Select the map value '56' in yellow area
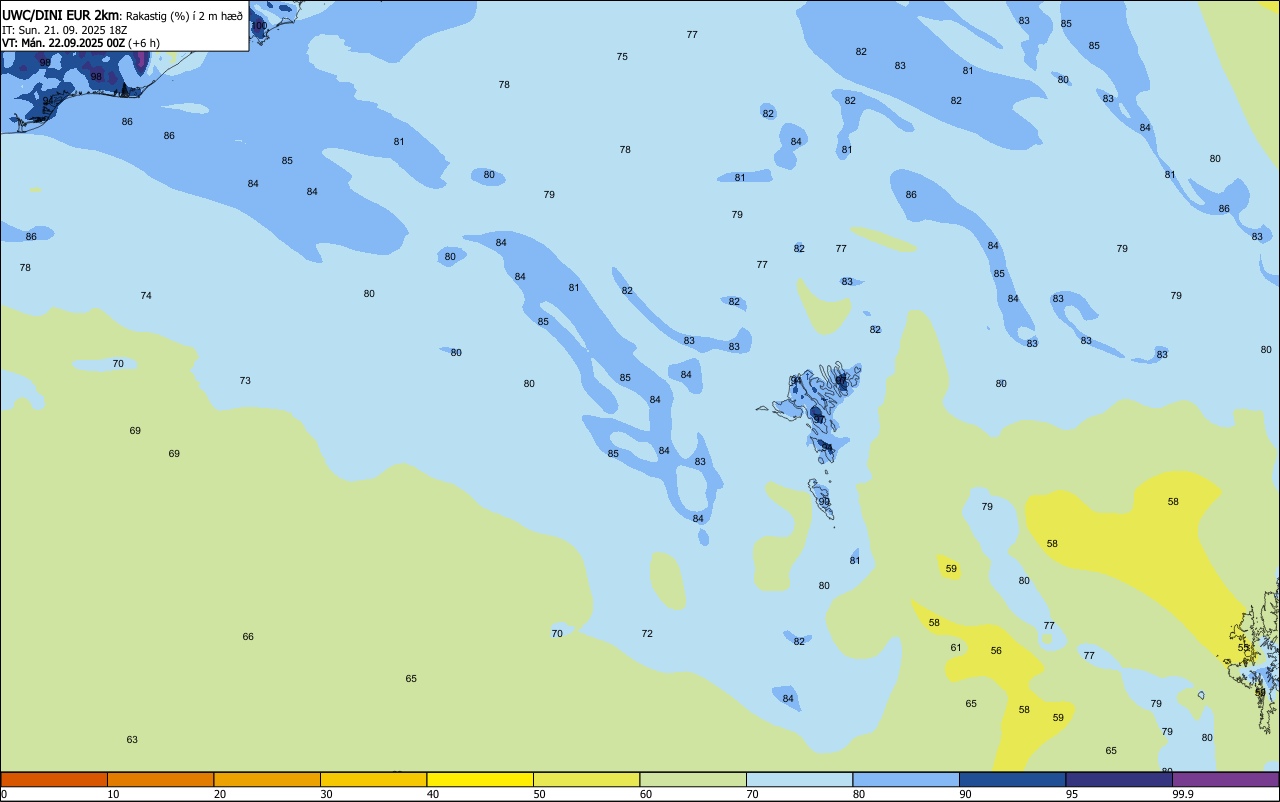 pos(996,651)
